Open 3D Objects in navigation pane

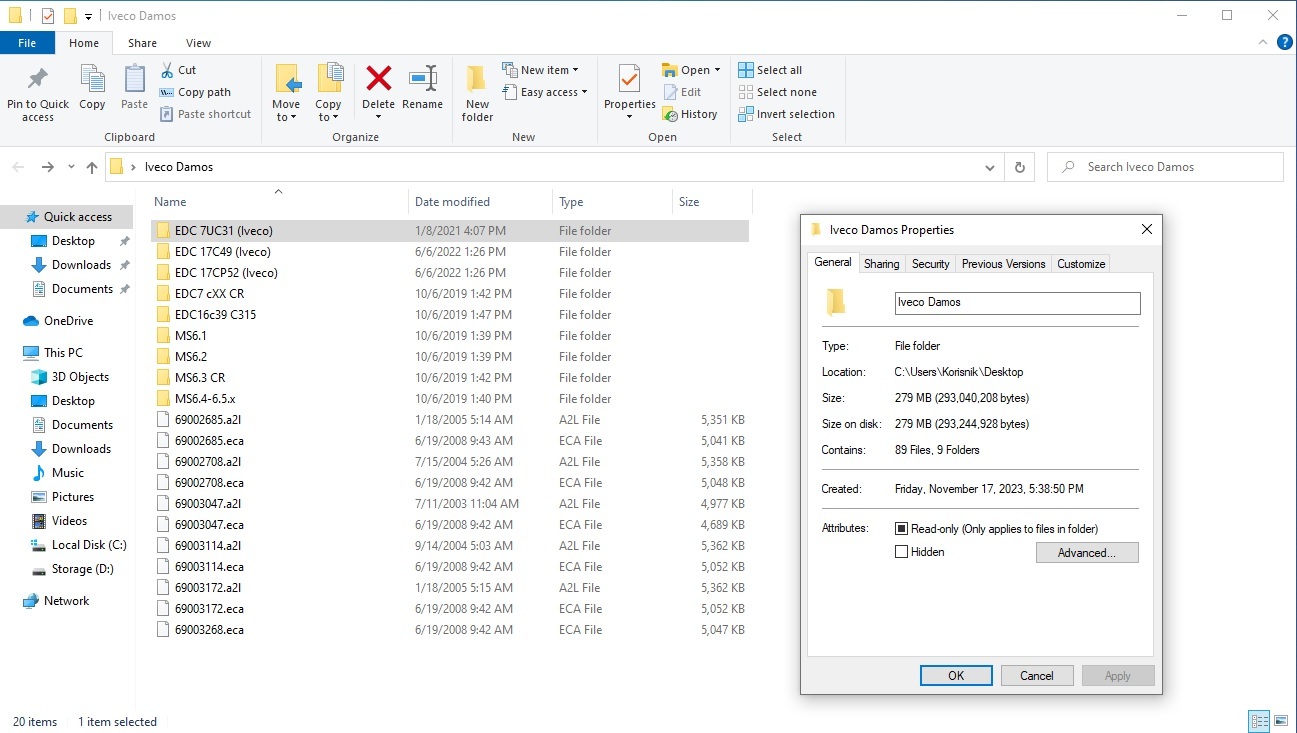pyautogui.click(x=80, y=377)
